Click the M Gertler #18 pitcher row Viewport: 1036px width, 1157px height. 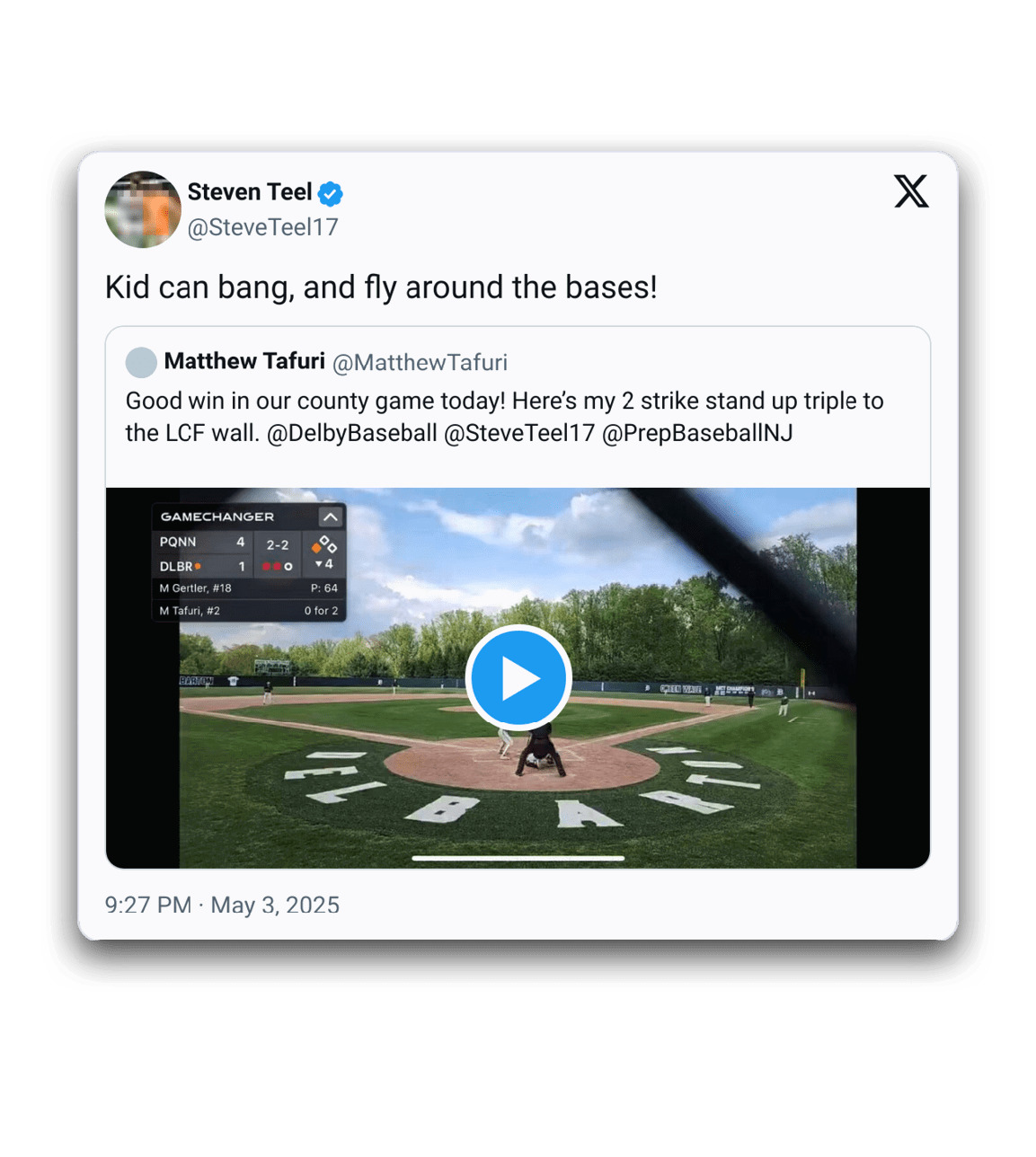(x=249, y=588)
